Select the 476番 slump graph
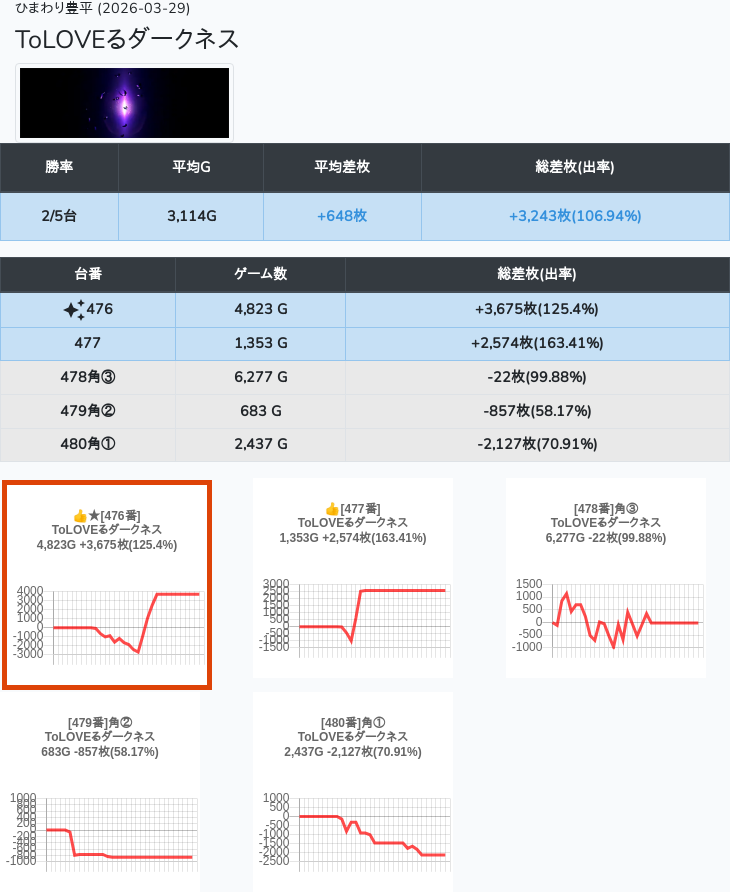 tap(107, 623)
